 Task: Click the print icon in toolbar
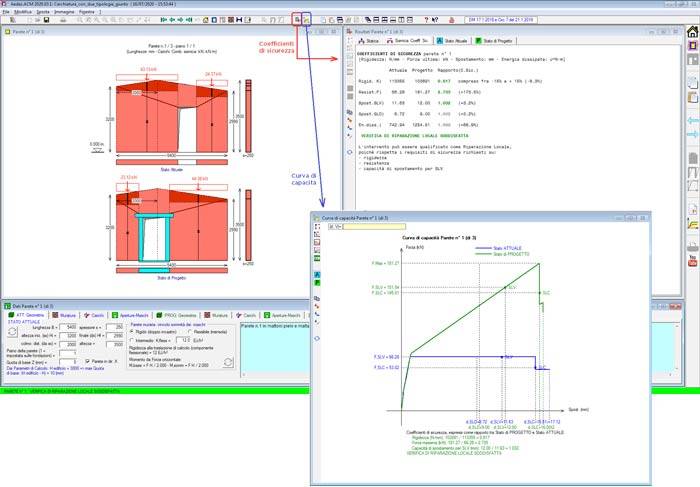point(63,20)
